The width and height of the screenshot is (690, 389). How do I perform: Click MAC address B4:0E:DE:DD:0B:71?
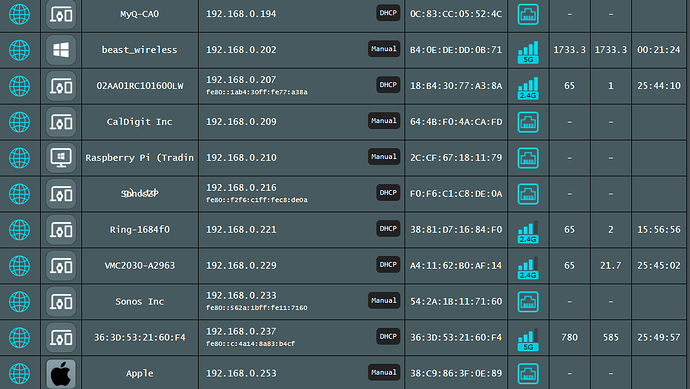[x=456, y=50]
